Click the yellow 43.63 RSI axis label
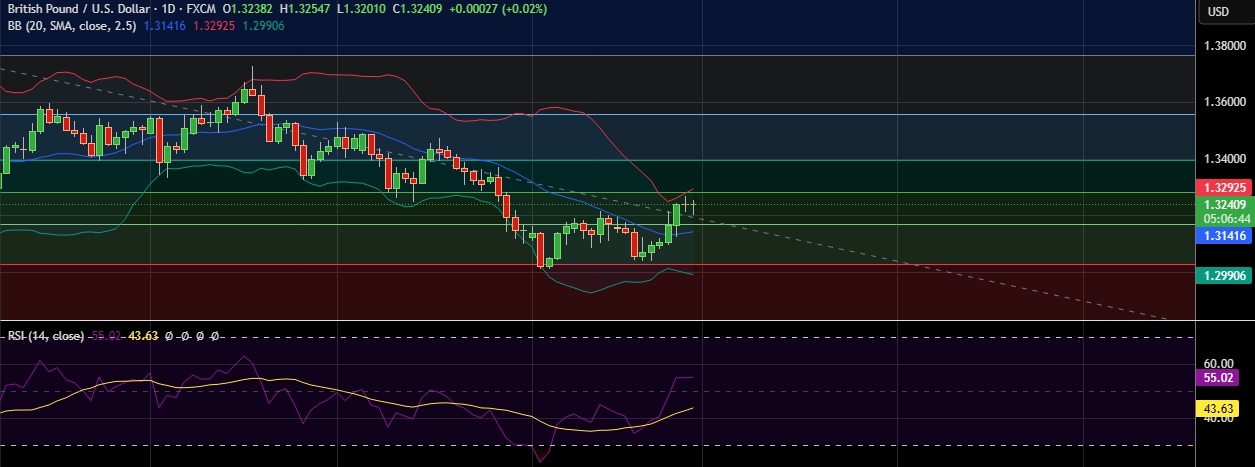 (1219, 408)
